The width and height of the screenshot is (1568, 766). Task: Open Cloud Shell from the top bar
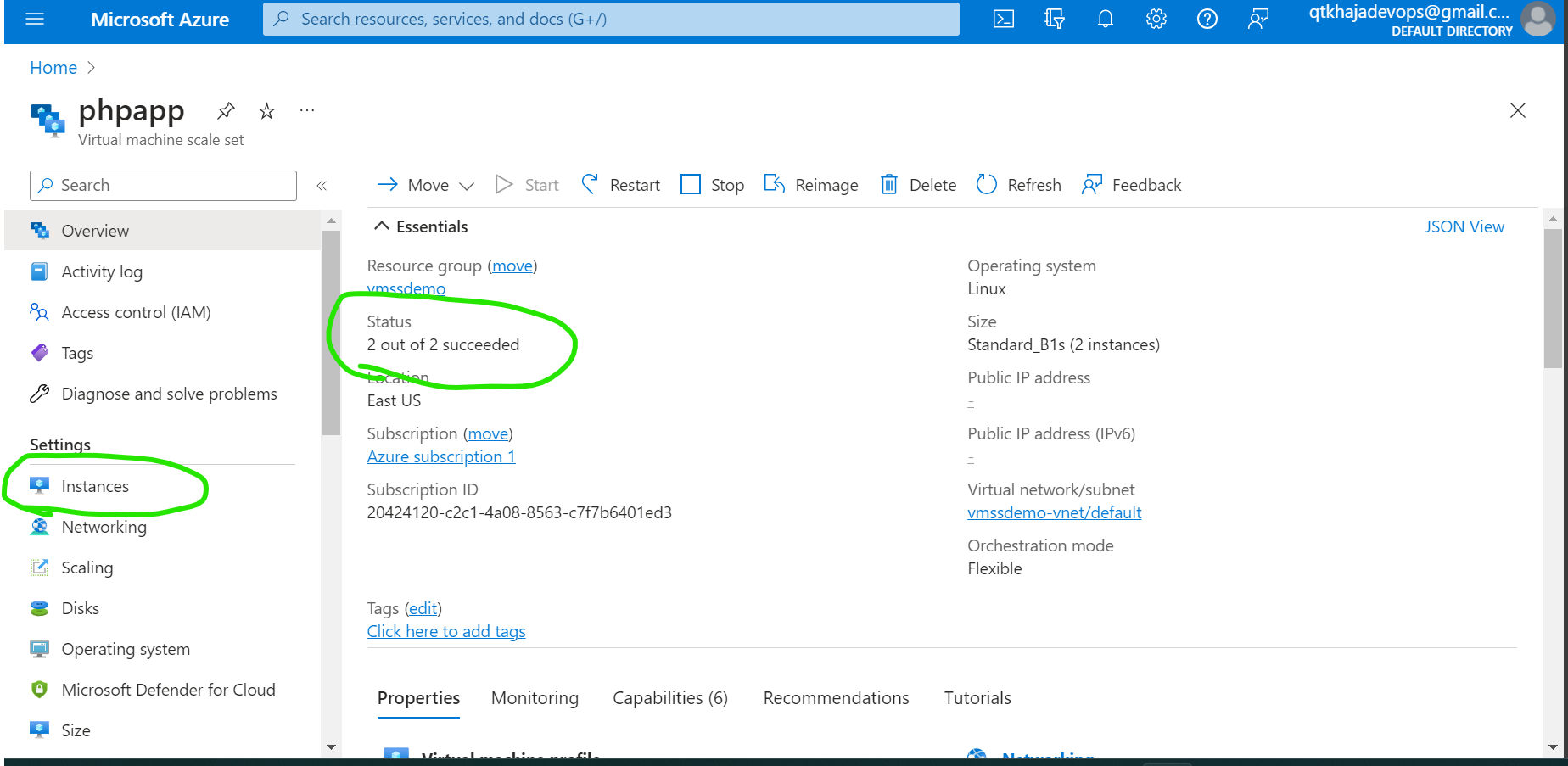[x=1003, y=19]
